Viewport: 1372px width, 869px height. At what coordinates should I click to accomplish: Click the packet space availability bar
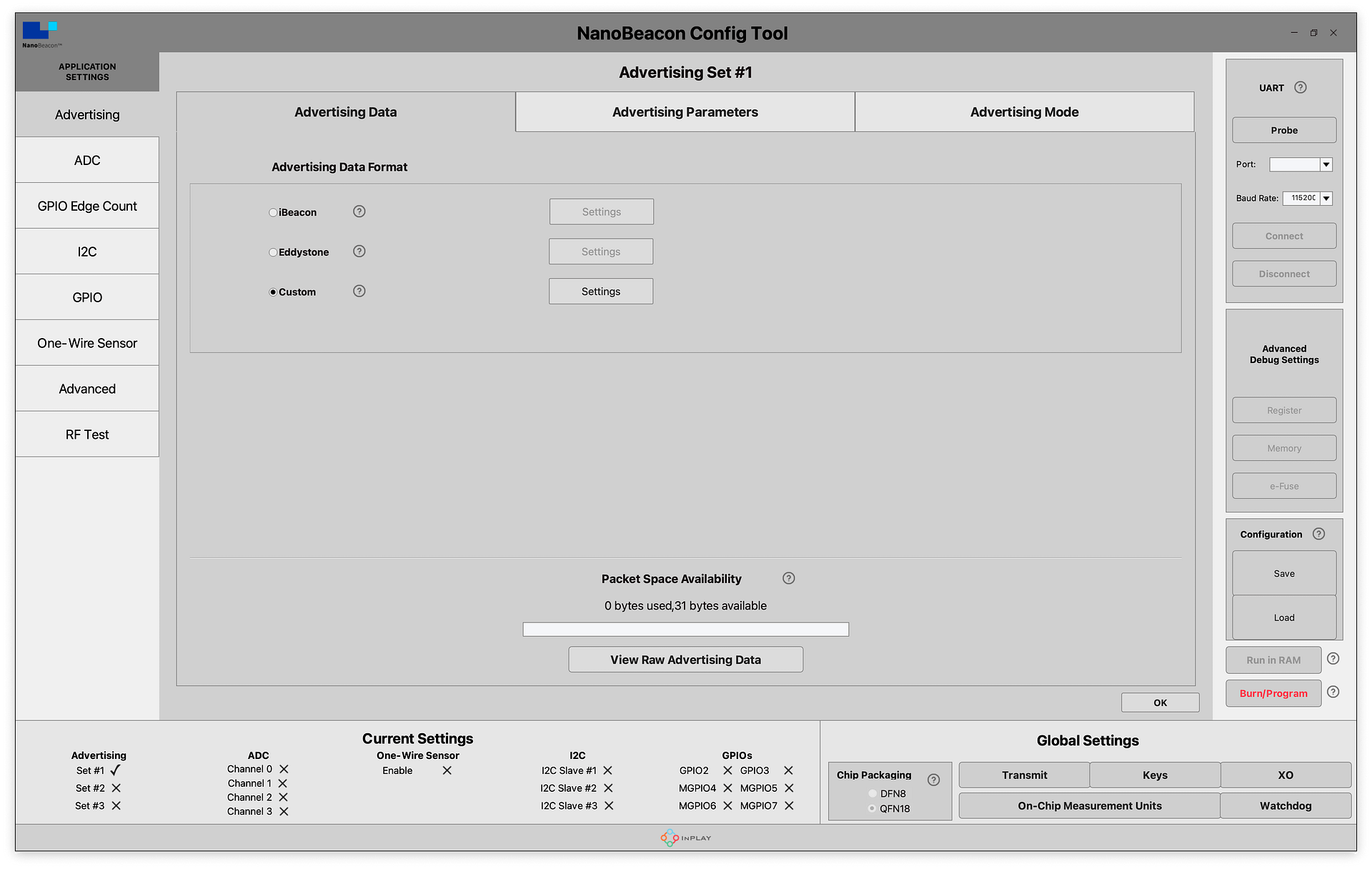[685, 629]
